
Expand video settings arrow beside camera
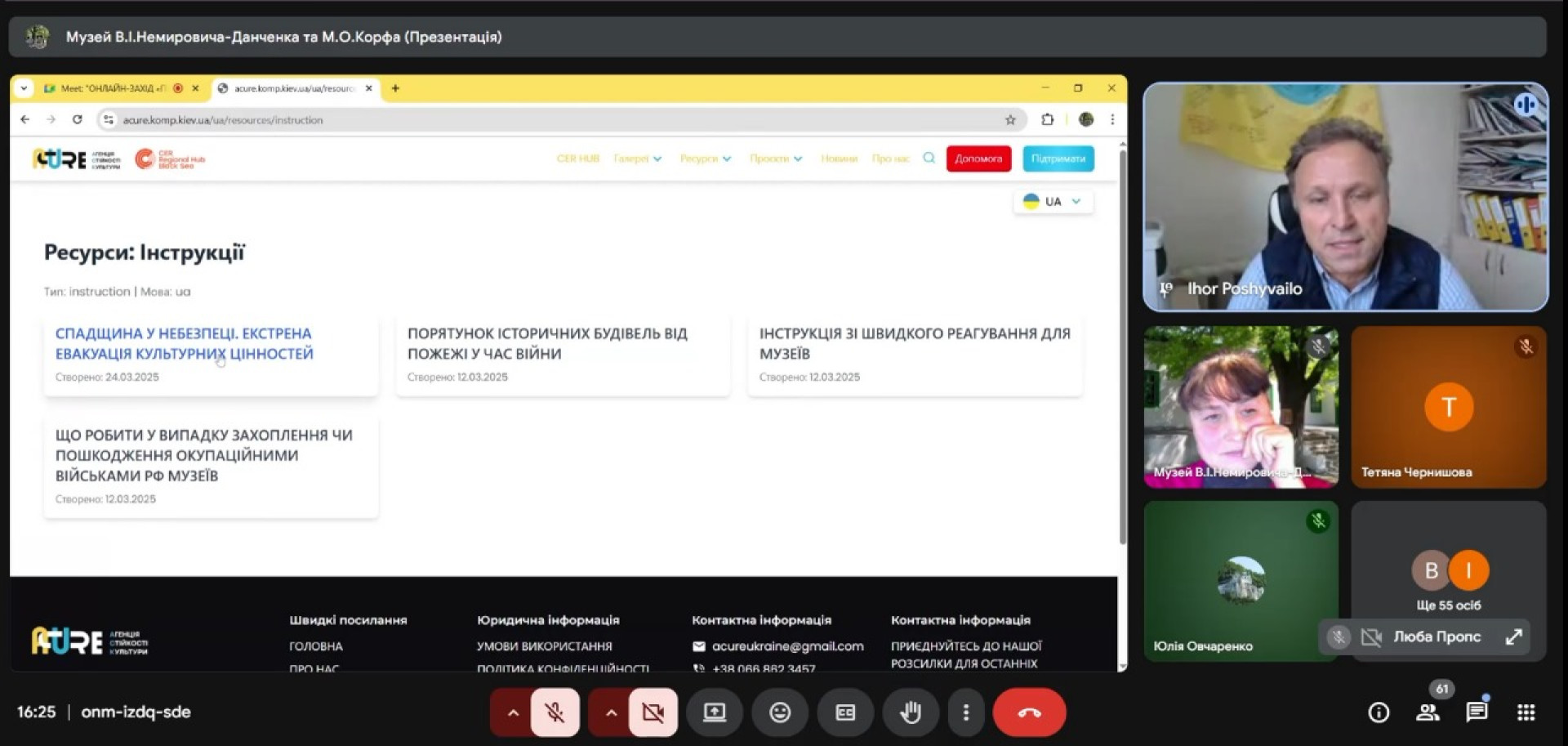611,712
